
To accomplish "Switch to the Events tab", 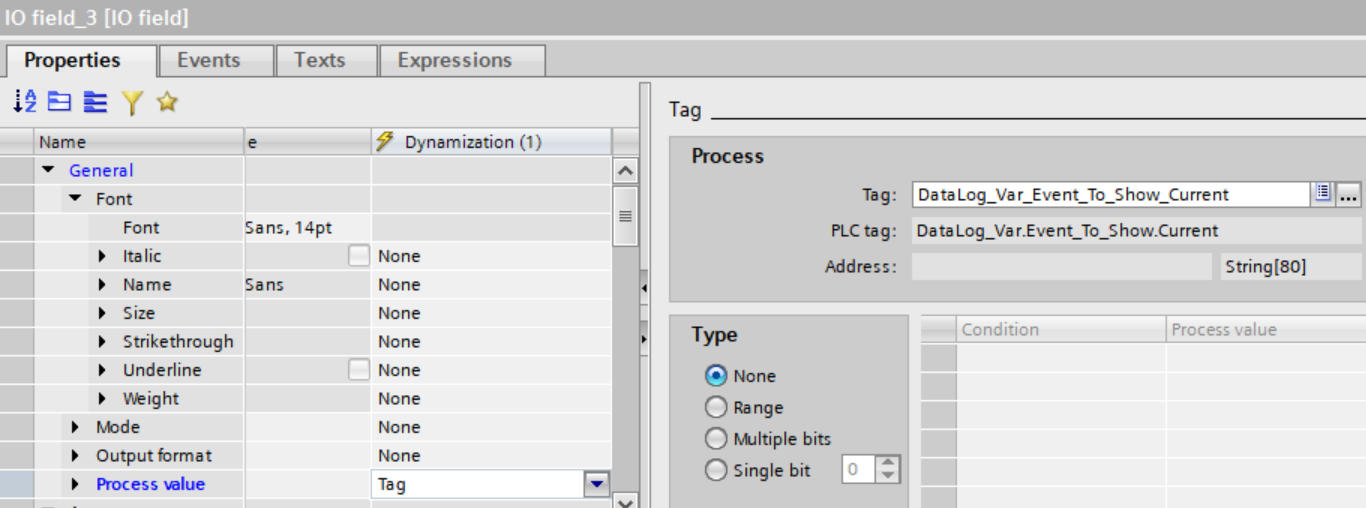I will [208, 60].
